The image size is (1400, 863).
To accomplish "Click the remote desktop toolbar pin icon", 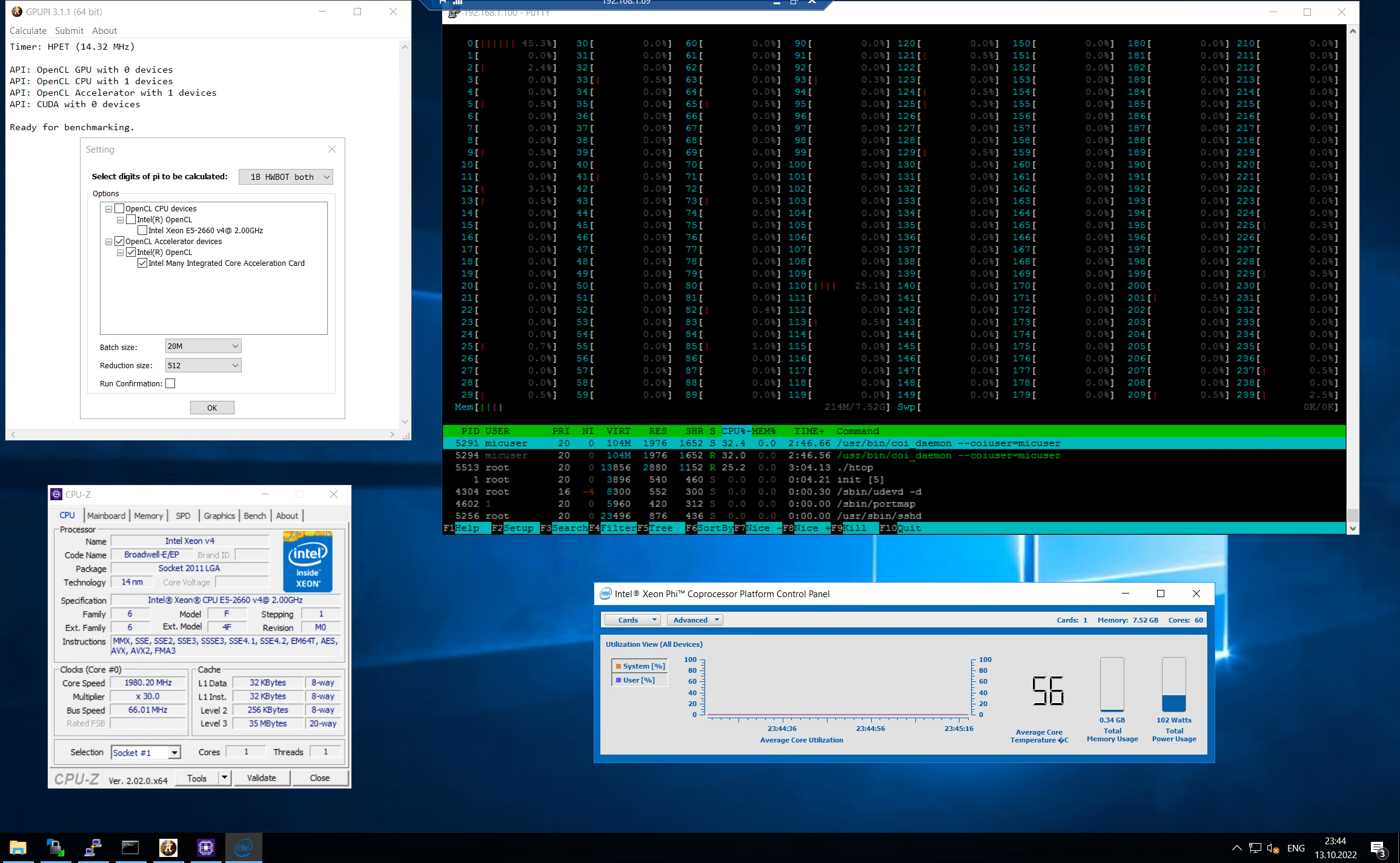I will click(443, 2).
